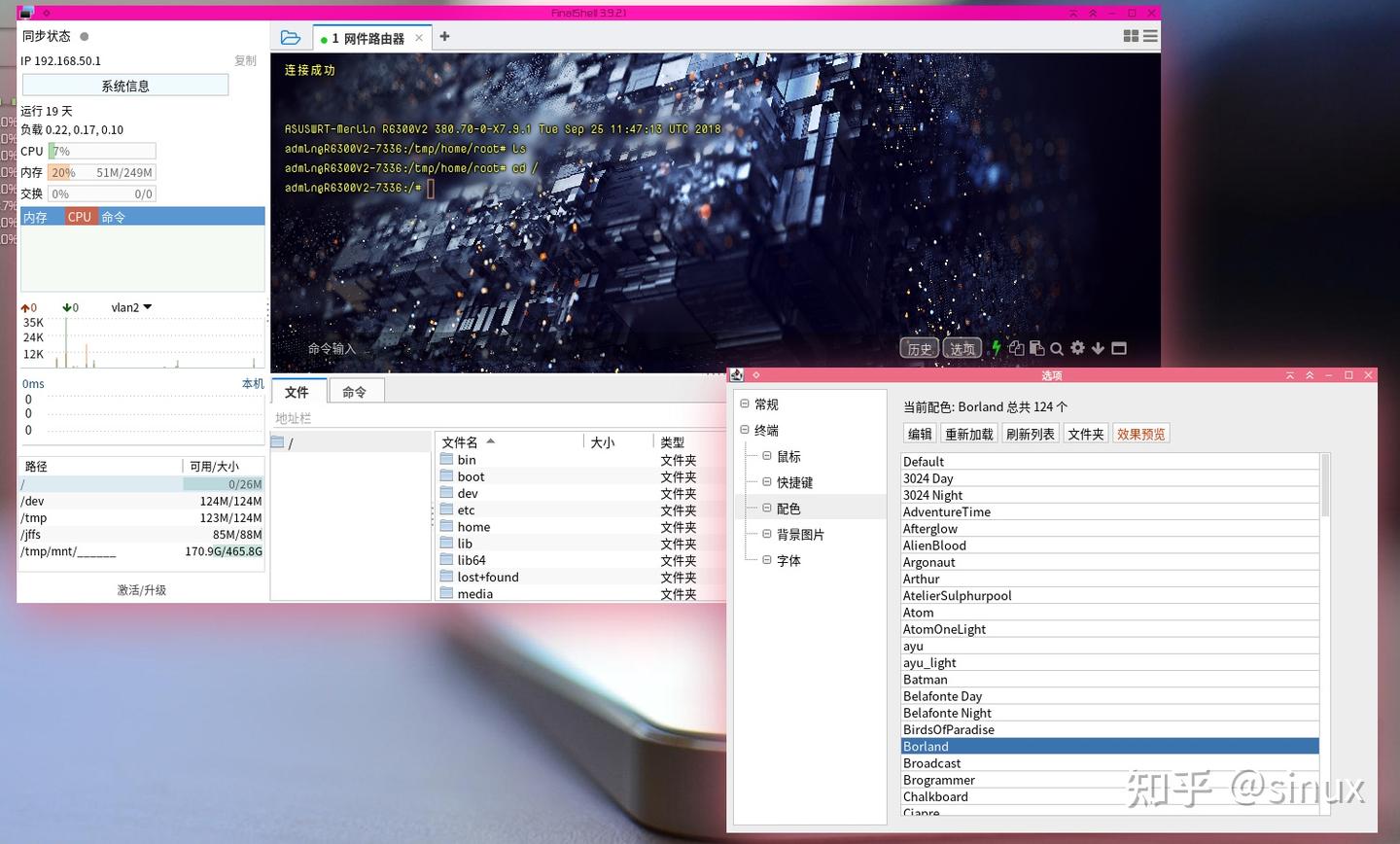Click the paste icon in the terminal toolbar
Image resolution: width=1400 pixels, height=844 pixels.
(x=1036, y=347)
